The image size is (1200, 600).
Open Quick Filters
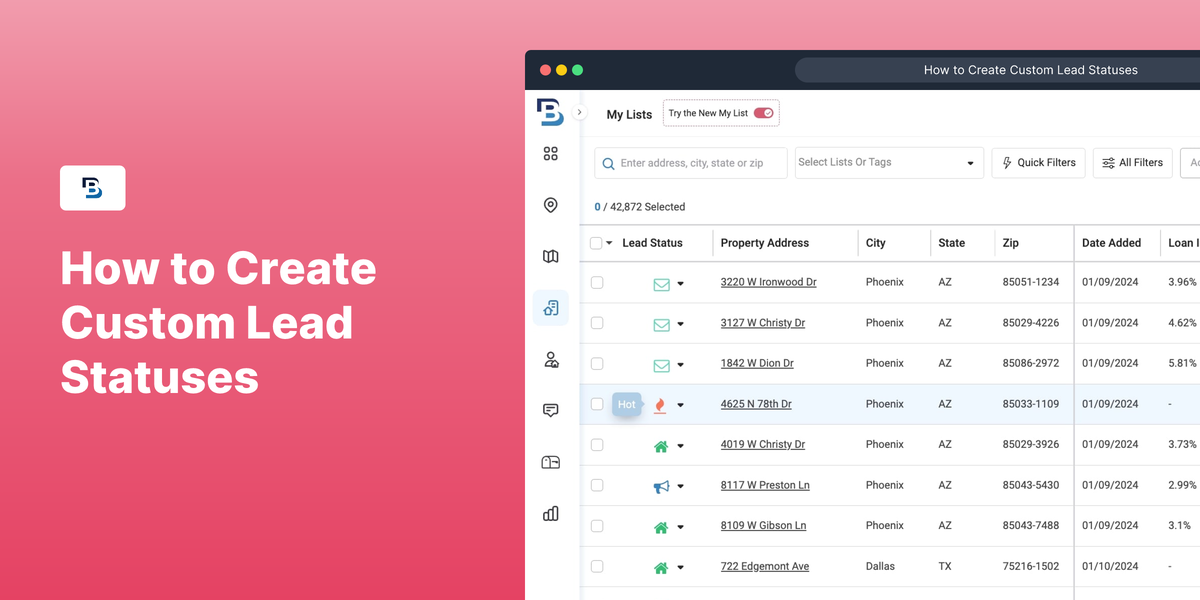pos(1038,162)
